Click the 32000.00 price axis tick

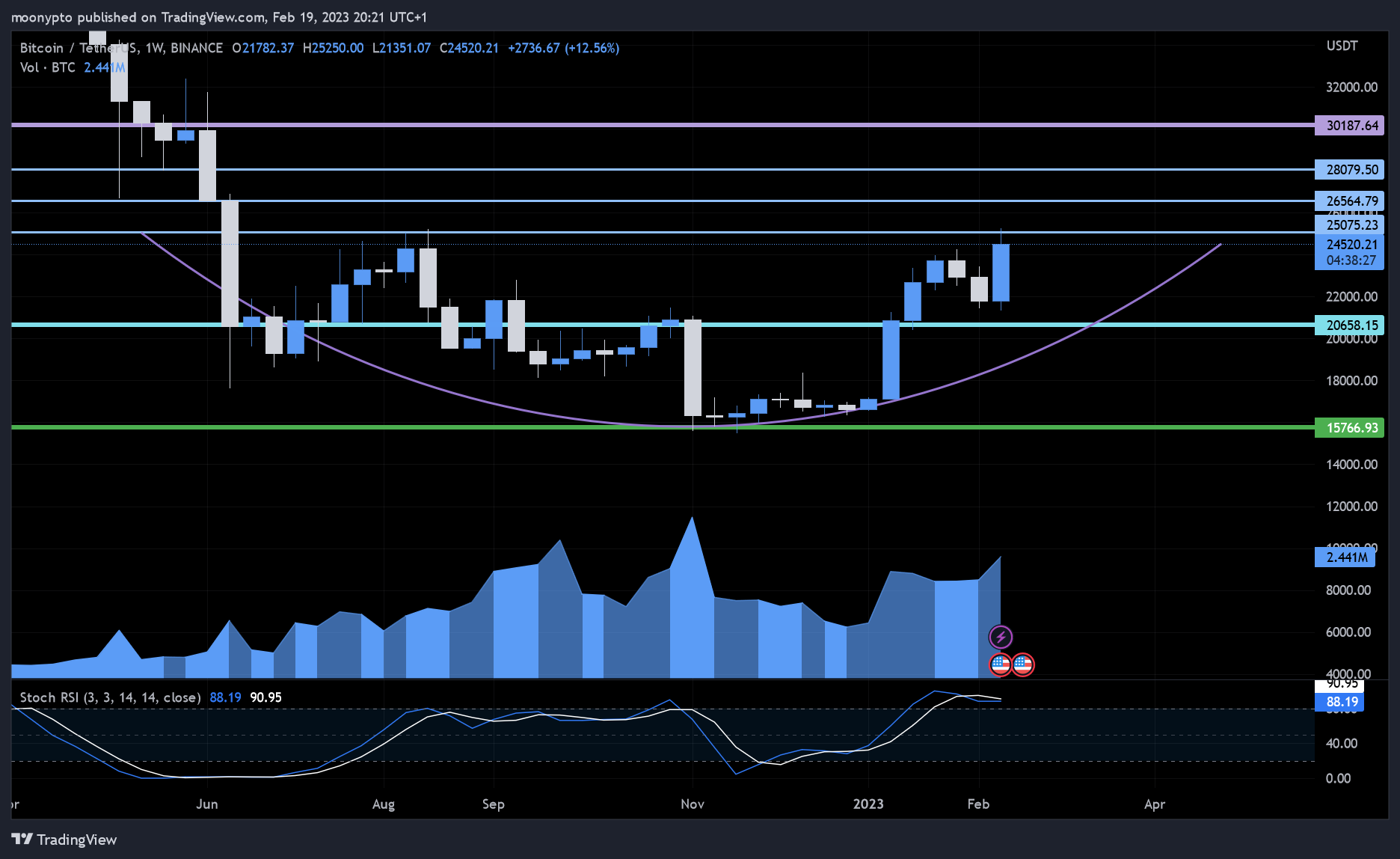1351,87
